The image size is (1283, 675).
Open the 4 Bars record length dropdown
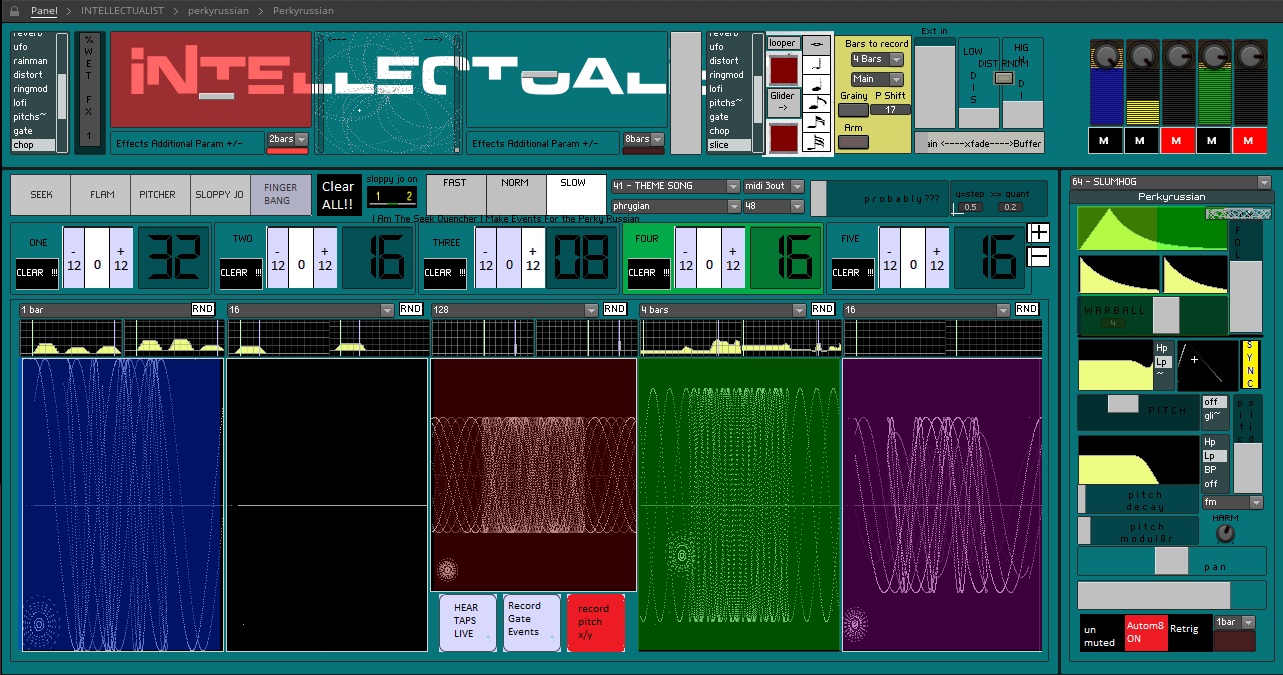(x=877, y=60)
